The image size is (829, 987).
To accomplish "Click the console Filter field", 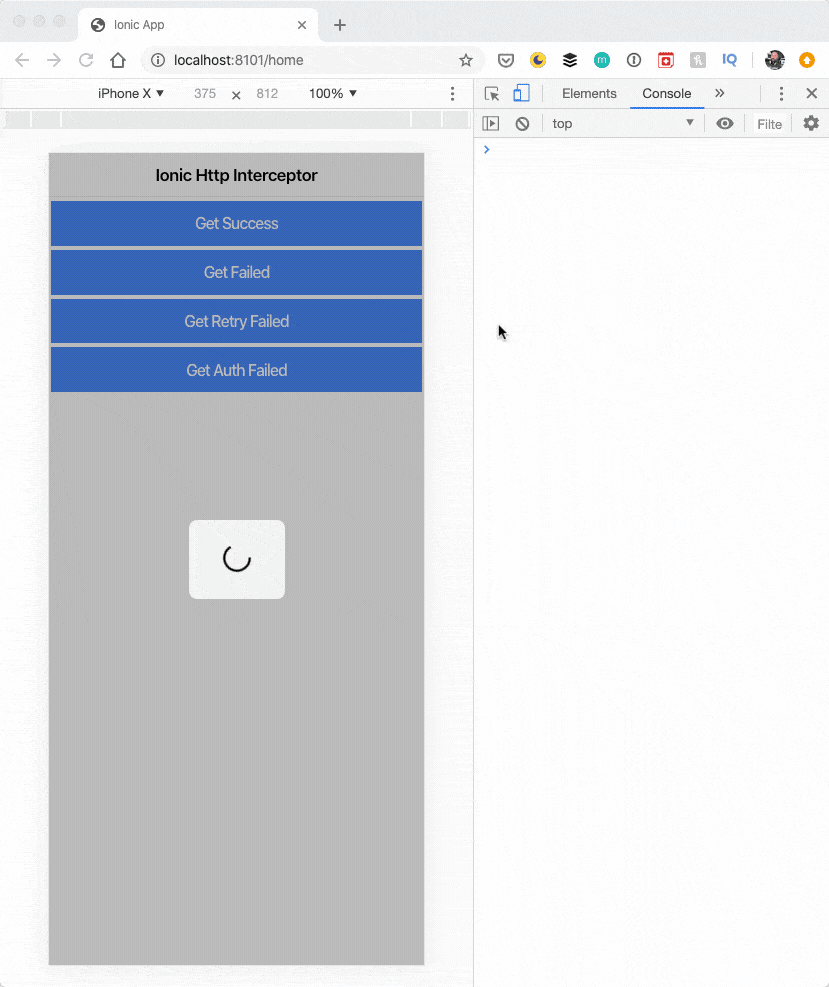I will point(769,124).
